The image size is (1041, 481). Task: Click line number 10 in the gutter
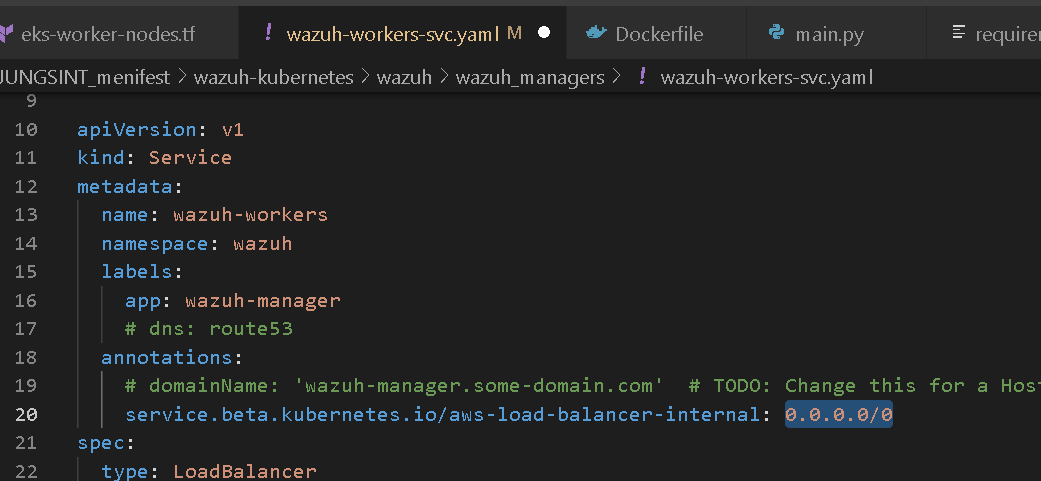point(26,129)
